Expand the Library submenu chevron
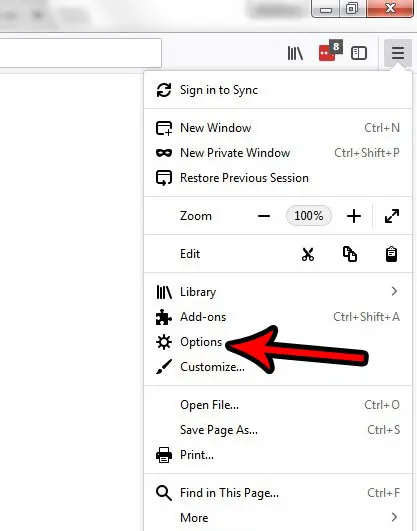Image resolution: width=417 pixels, height=531 pixels. pyautogui.click(x=394, y=291)
